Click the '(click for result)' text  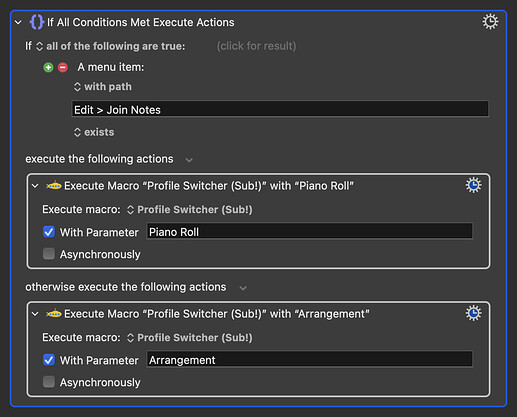click(256, 46)
